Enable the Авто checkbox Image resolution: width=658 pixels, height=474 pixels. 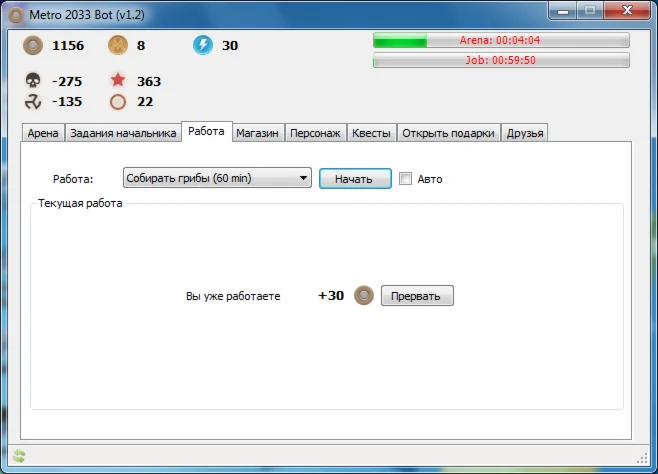[405, 179]
